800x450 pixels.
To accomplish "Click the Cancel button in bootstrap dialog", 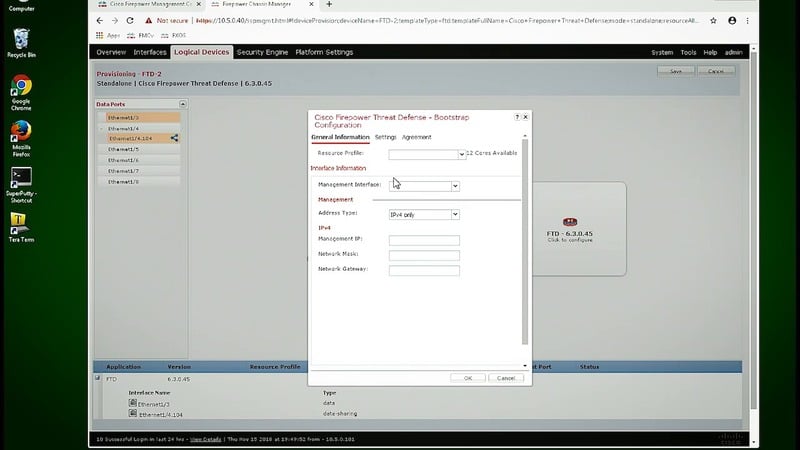I will click(x=505, y=378).
